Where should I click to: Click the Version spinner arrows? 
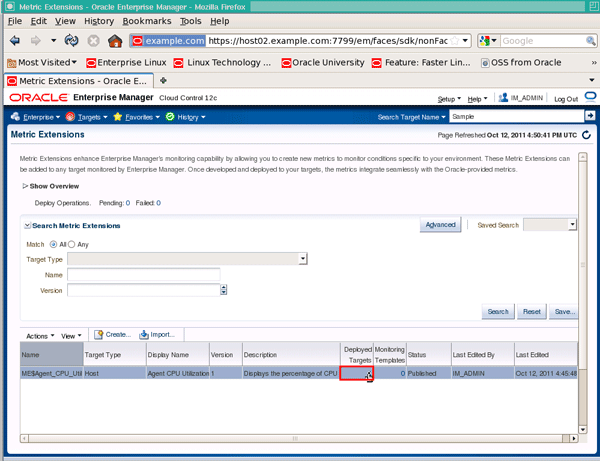[223, 290]
